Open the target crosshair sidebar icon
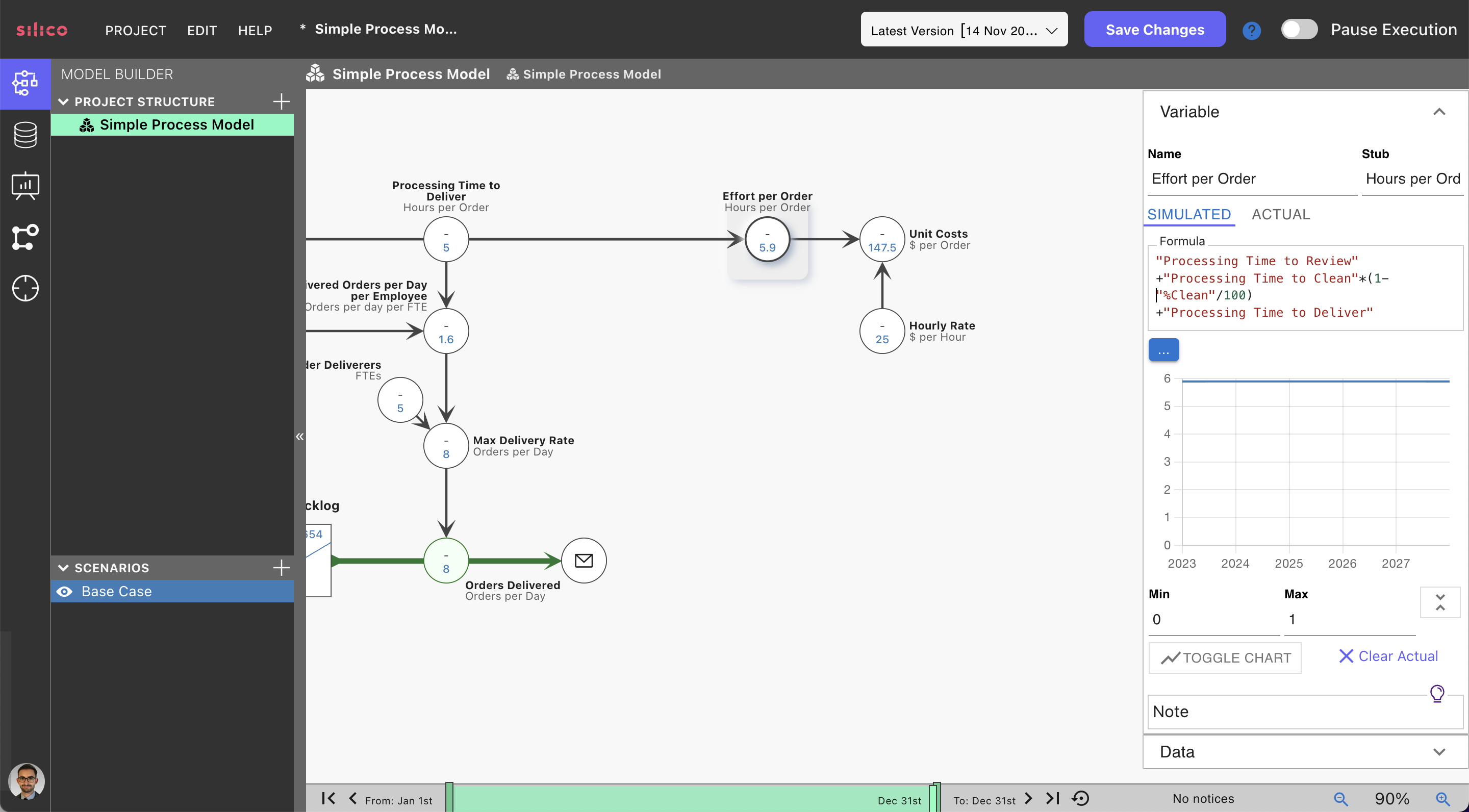Screen dimensions: 1469x812 (25, 288)
